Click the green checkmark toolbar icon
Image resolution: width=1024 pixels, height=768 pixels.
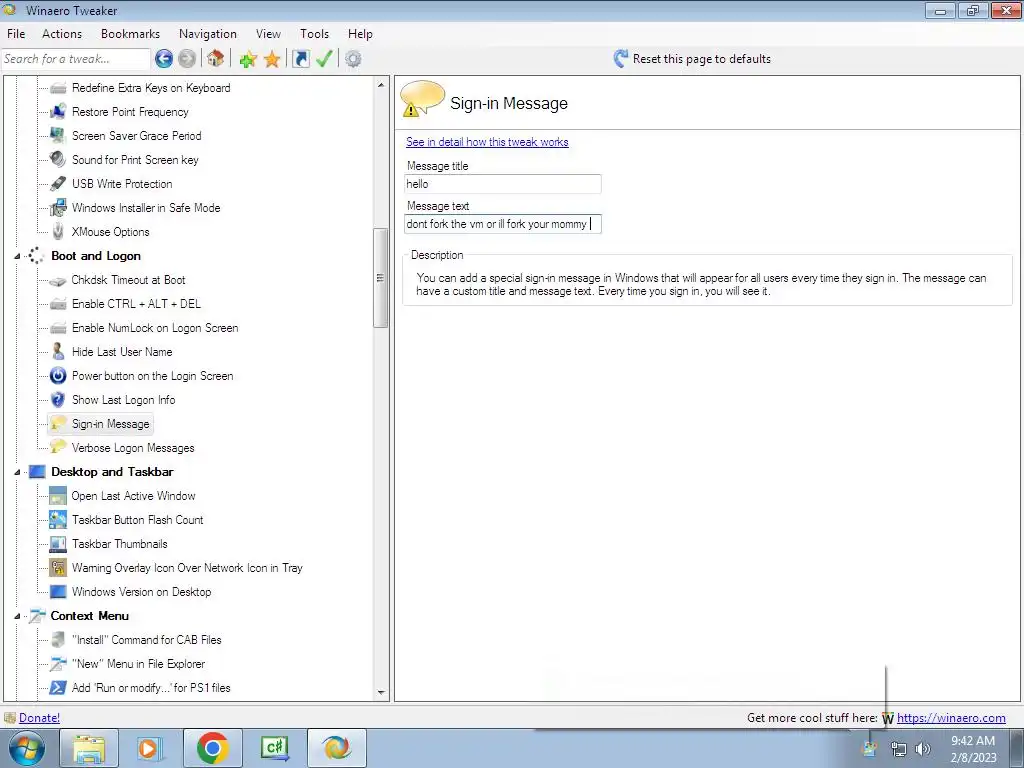point(325,59)
